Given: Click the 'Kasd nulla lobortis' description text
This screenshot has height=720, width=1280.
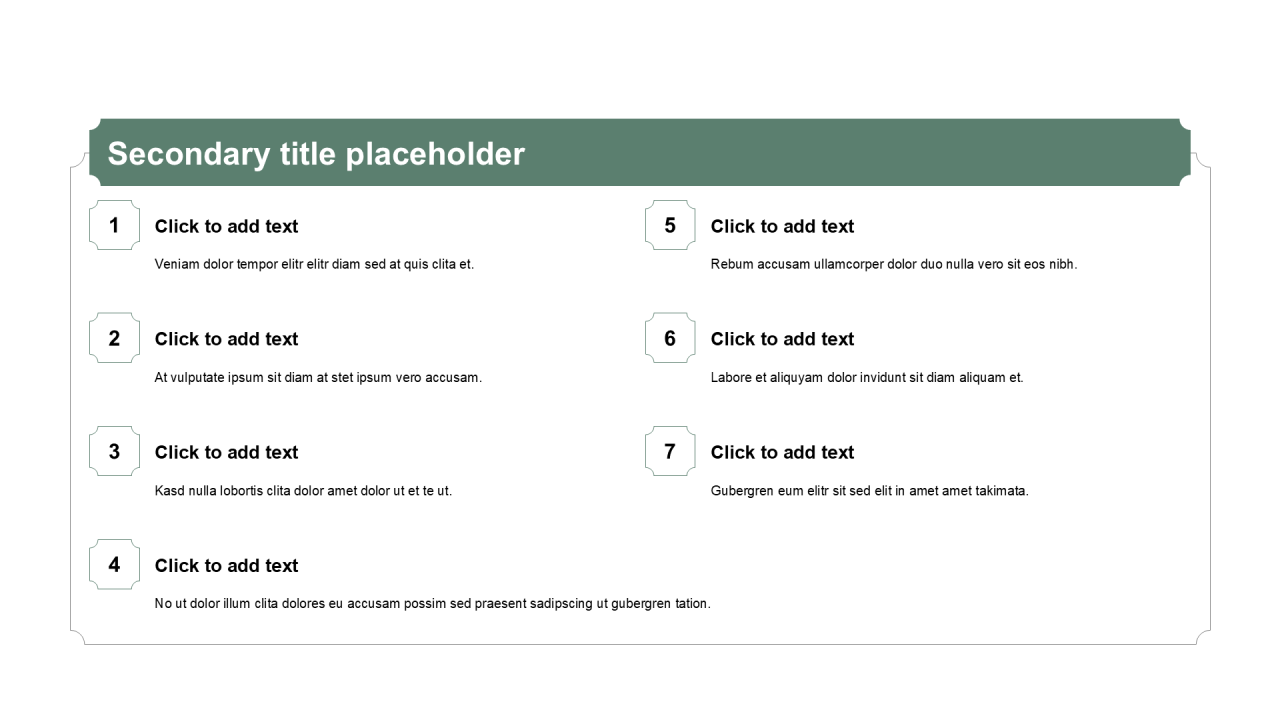Looking at the screenshot, I should tap(303, 491).
